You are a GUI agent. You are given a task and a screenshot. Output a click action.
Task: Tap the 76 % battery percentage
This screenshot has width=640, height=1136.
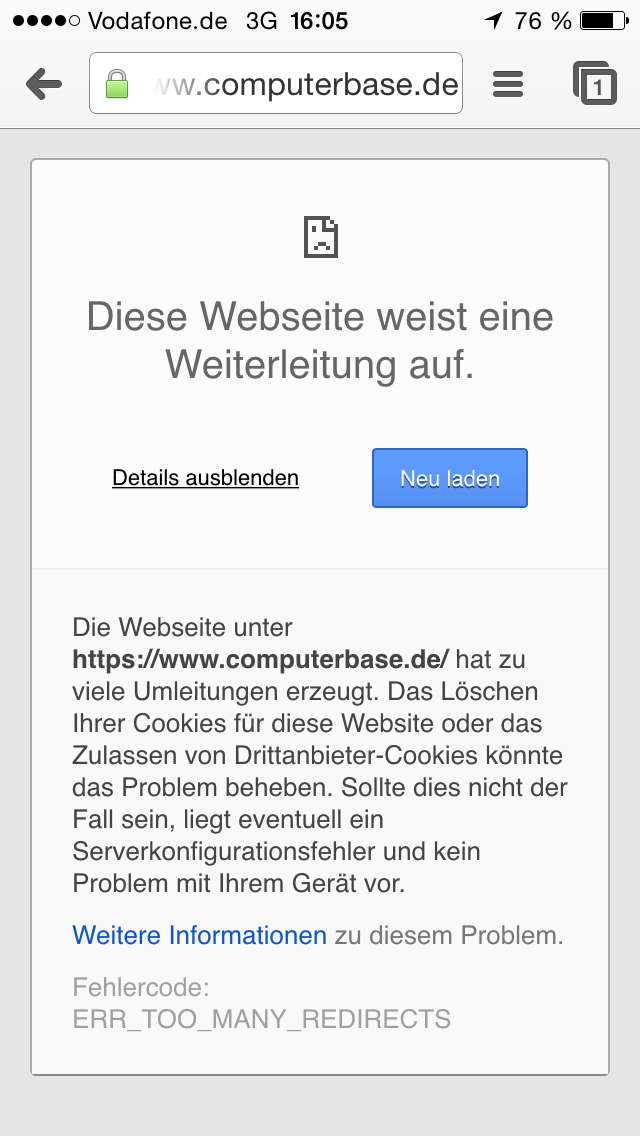[543, 21]
